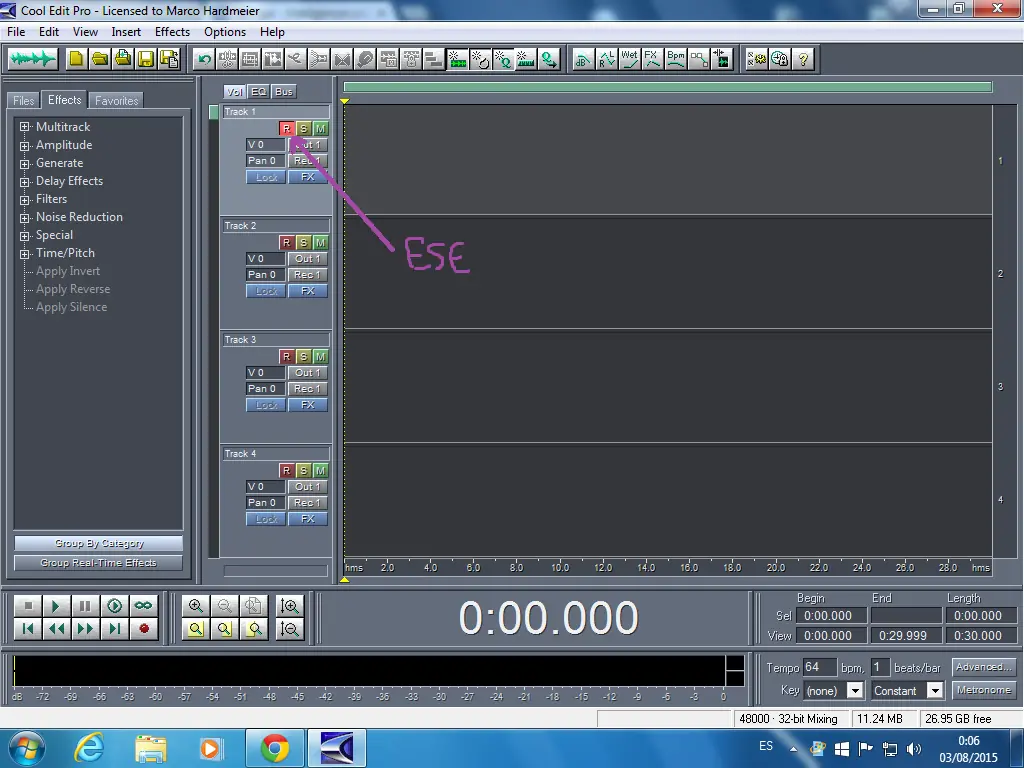Screen dimensions: 1024x768
Task: Expand the Generate category
Action: coord(25,163)
